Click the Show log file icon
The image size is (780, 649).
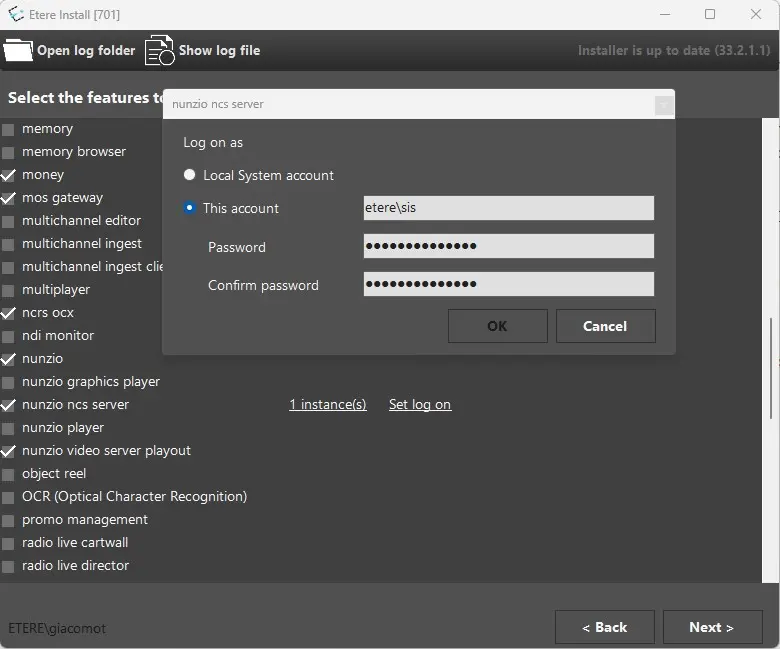point(159,50)
